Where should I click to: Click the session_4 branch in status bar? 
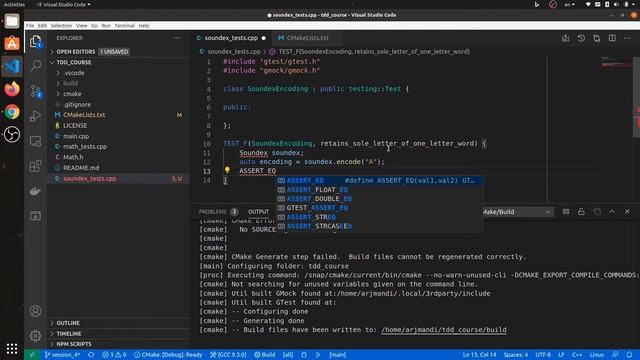point(62,355)
